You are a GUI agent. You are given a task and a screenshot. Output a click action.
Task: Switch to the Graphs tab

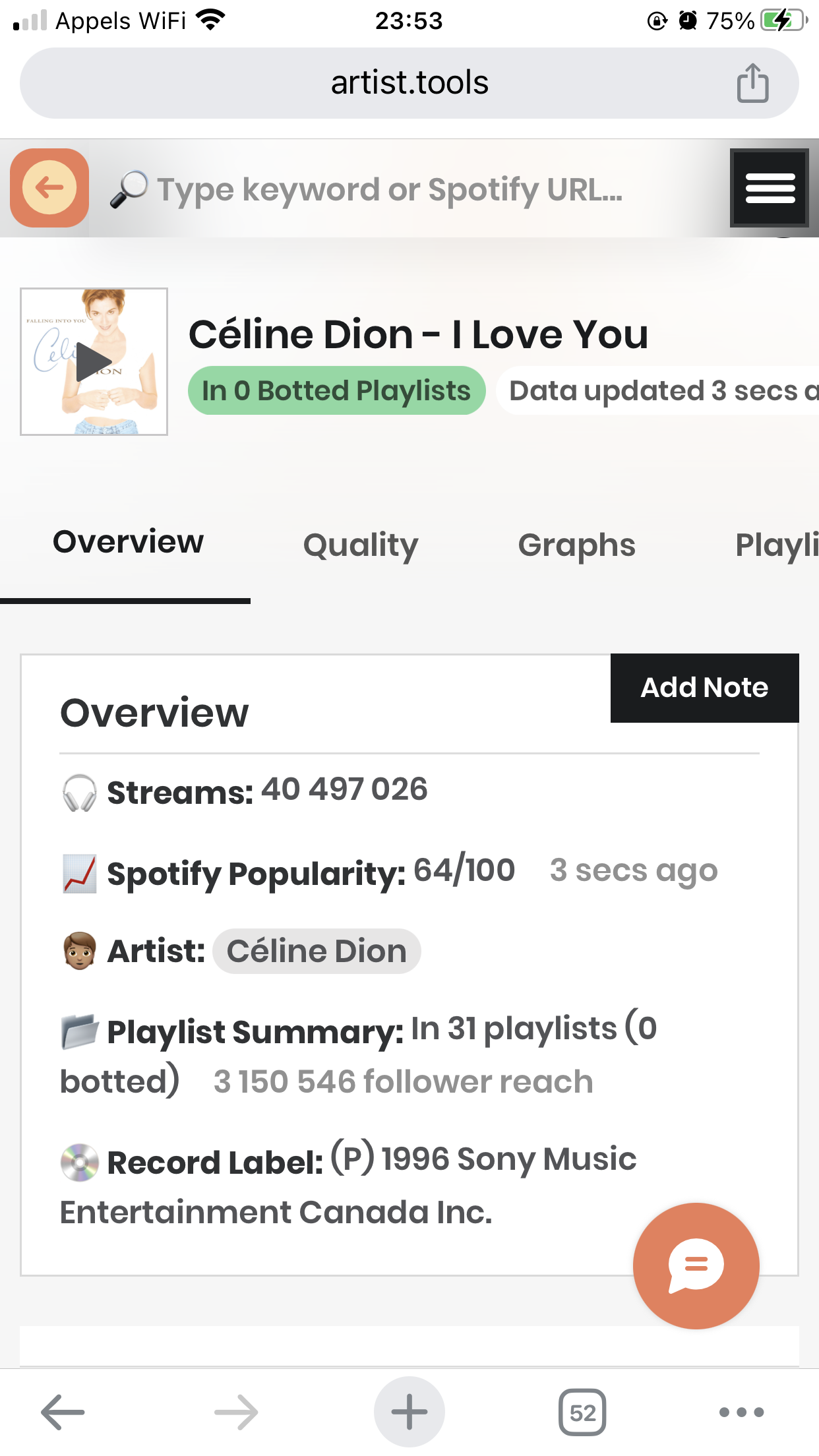(576, 545)
